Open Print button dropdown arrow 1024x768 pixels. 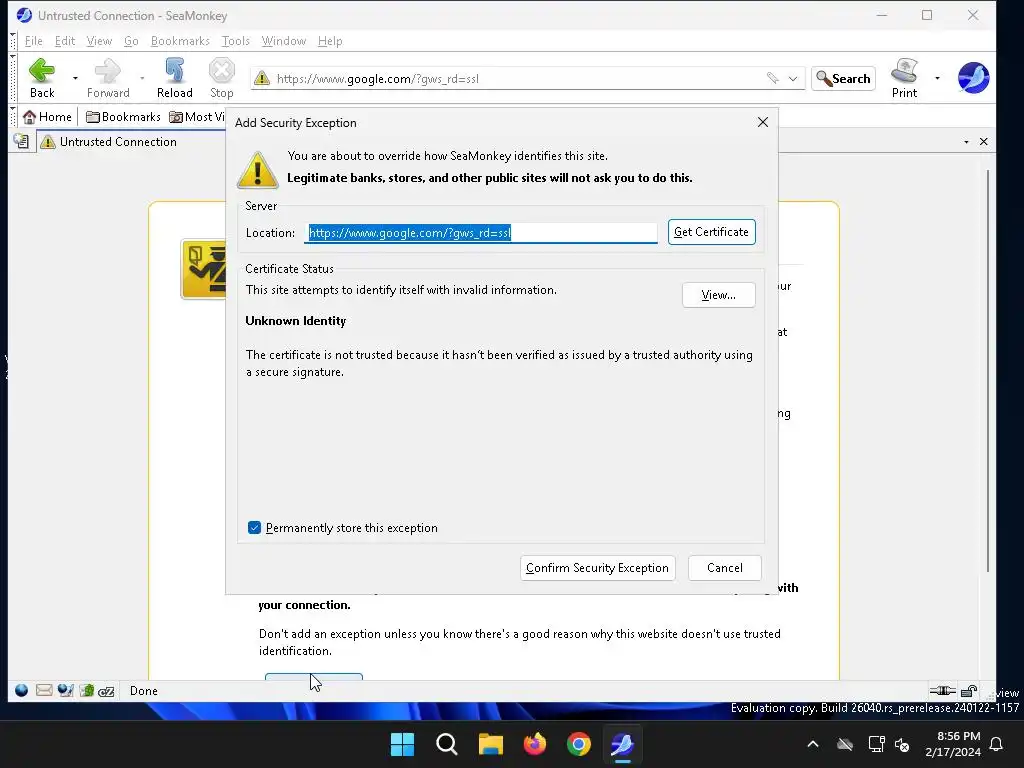(937, 78)
